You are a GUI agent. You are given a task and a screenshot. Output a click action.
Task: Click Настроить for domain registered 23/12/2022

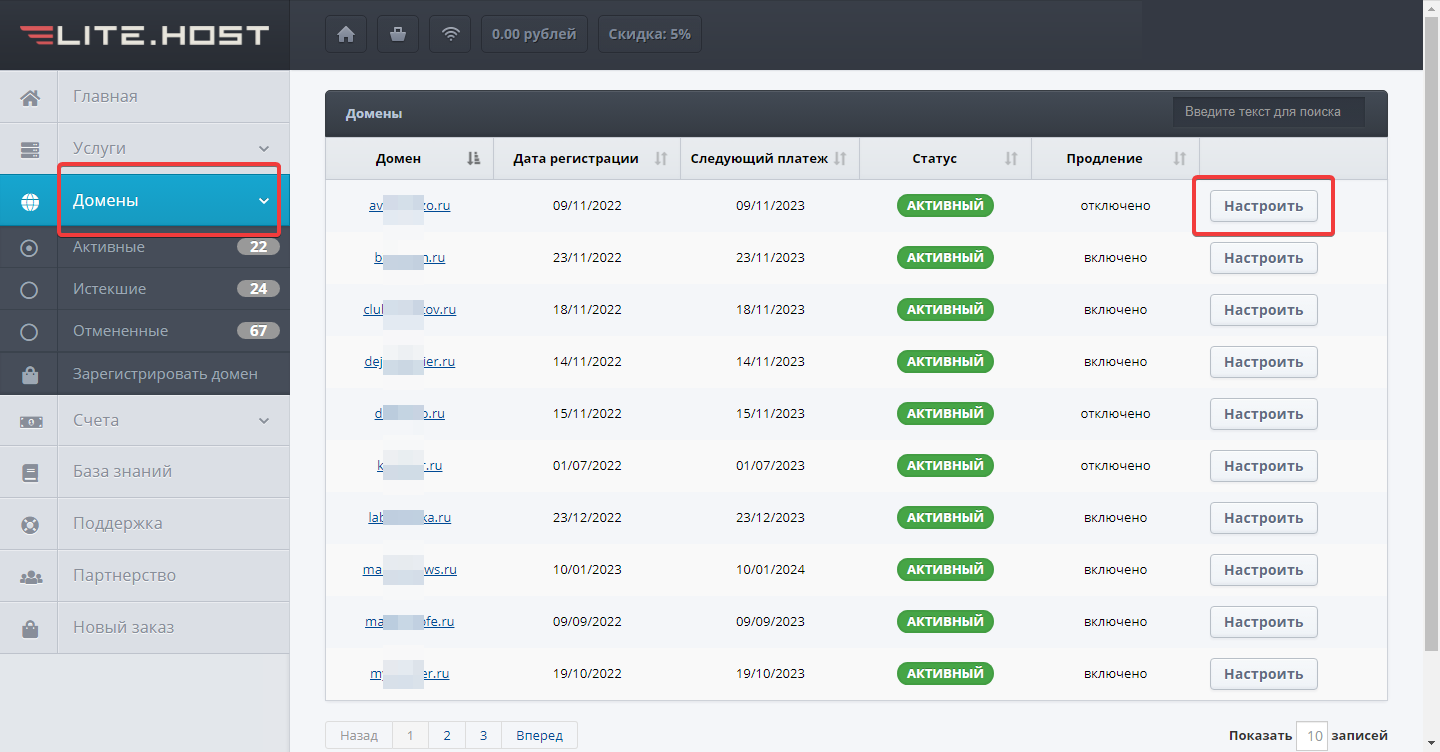pos(1263,518)
